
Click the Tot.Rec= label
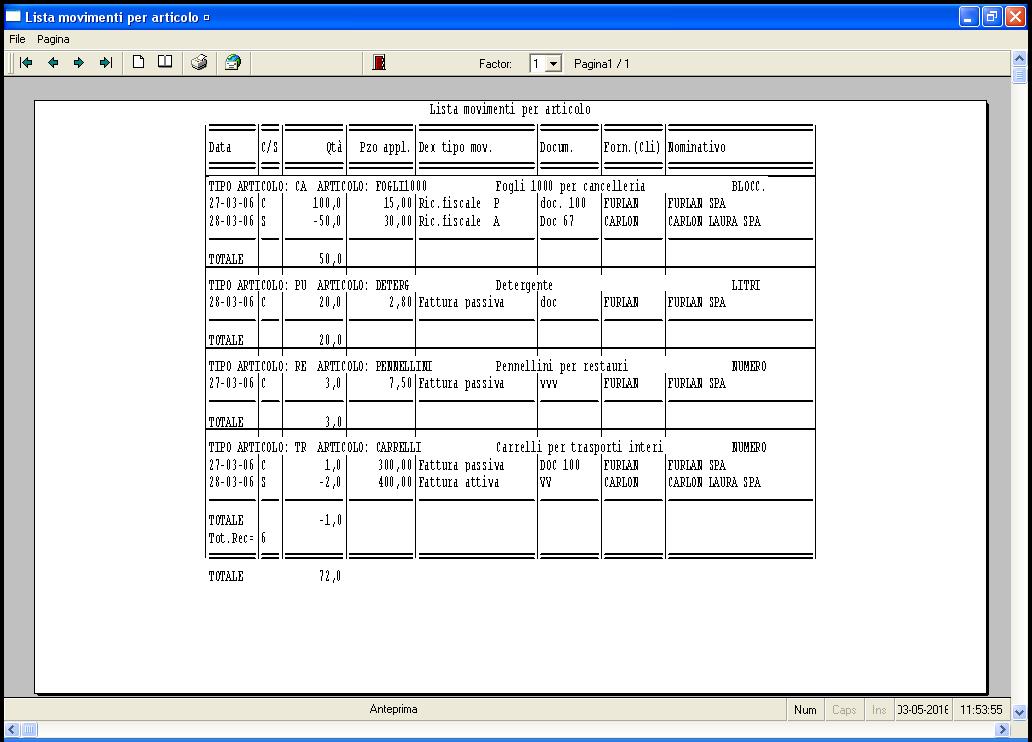[x=231, y=539]
